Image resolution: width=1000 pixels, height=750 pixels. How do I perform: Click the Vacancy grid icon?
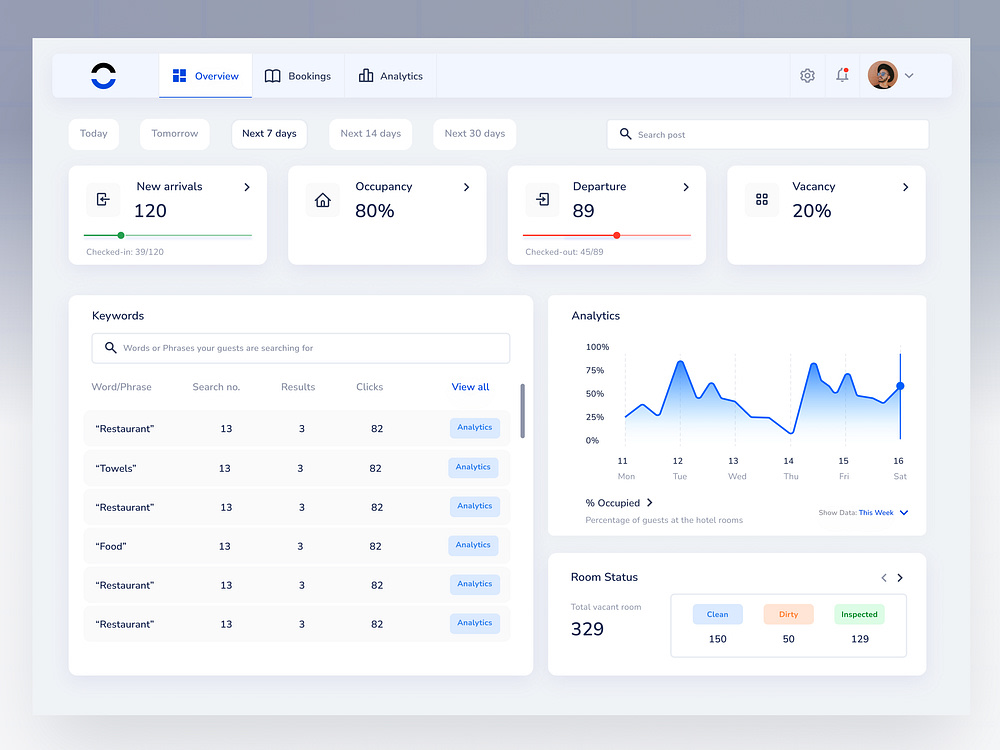pos(762,200)
